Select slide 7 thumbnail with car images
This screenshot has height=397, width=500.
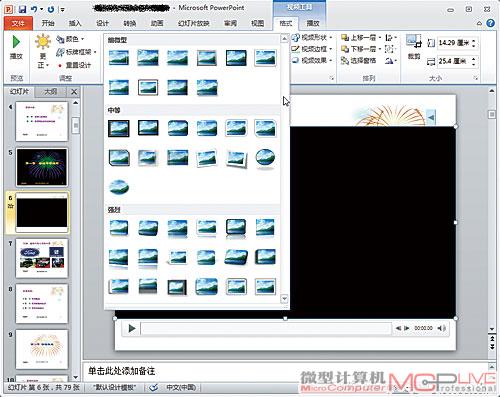click(x=42, y=258)
